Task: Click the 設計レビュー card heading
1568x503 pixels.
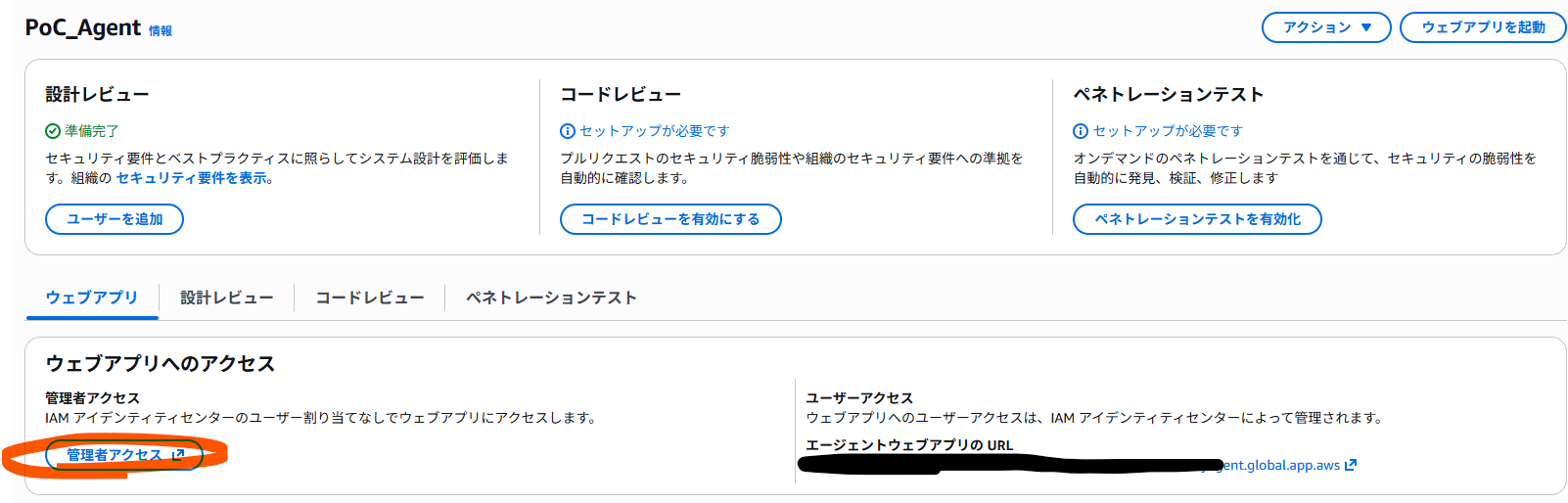Action: pyautogui.click(x=97, y=95)
